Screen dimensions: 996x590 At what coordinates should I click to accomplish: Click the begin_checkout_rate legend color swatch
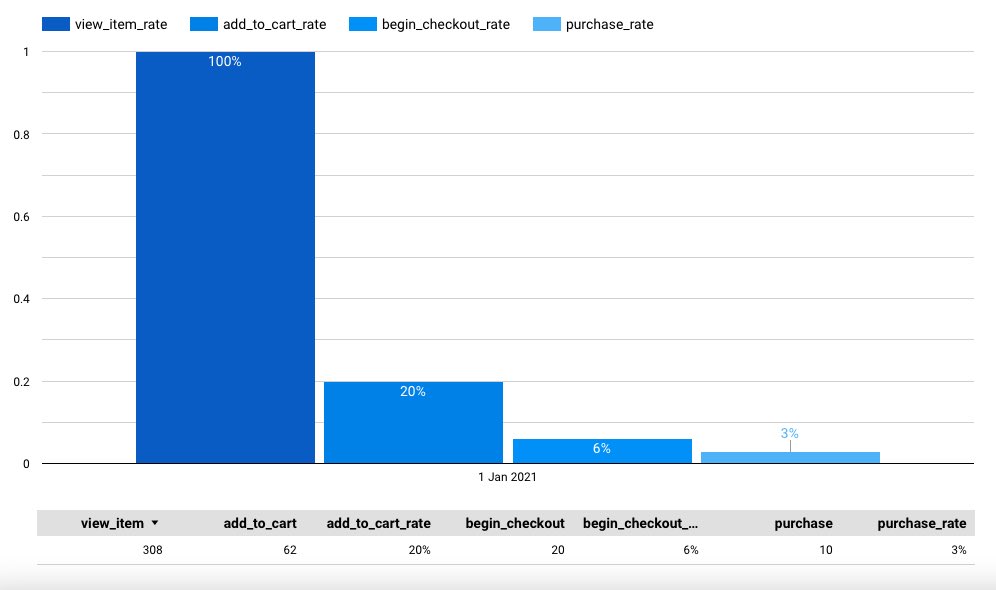point(363,24)
